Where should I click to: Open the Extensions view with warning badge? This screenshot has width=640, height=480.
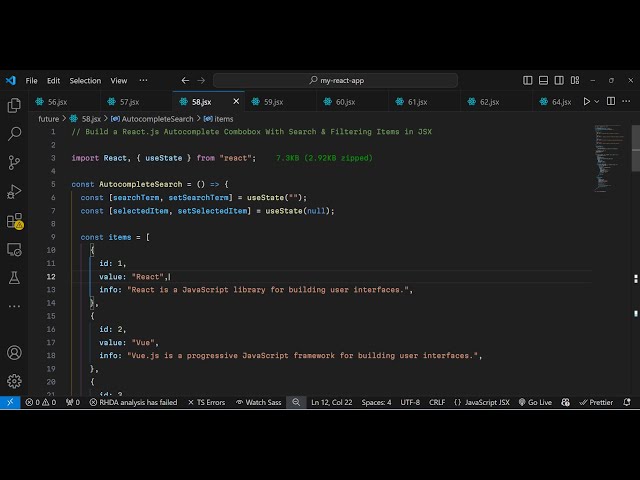[15, 221]
